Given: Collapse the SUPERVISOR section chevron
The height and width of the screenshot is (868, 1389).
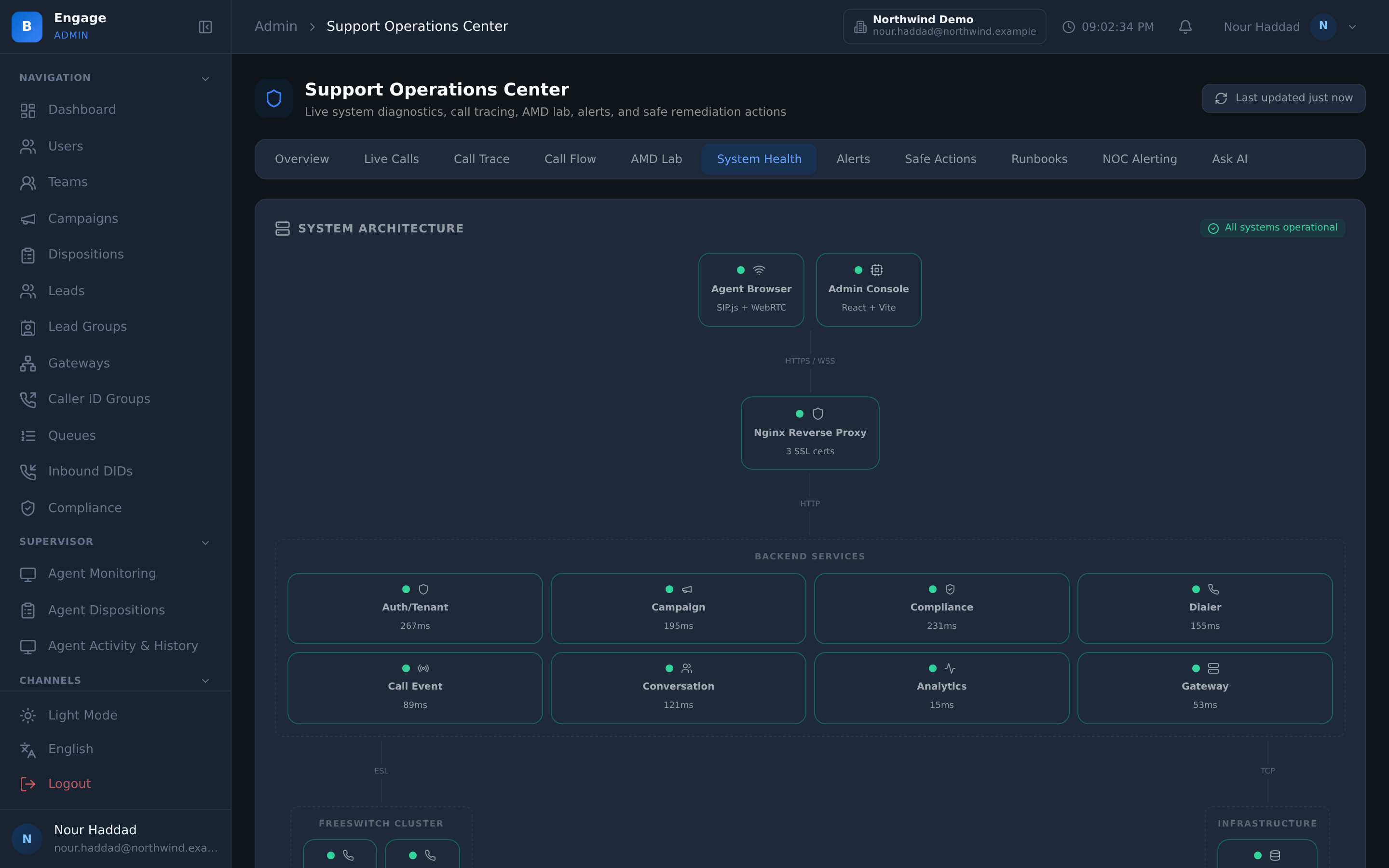Looking at the screenshot, I should click(205, 542).
